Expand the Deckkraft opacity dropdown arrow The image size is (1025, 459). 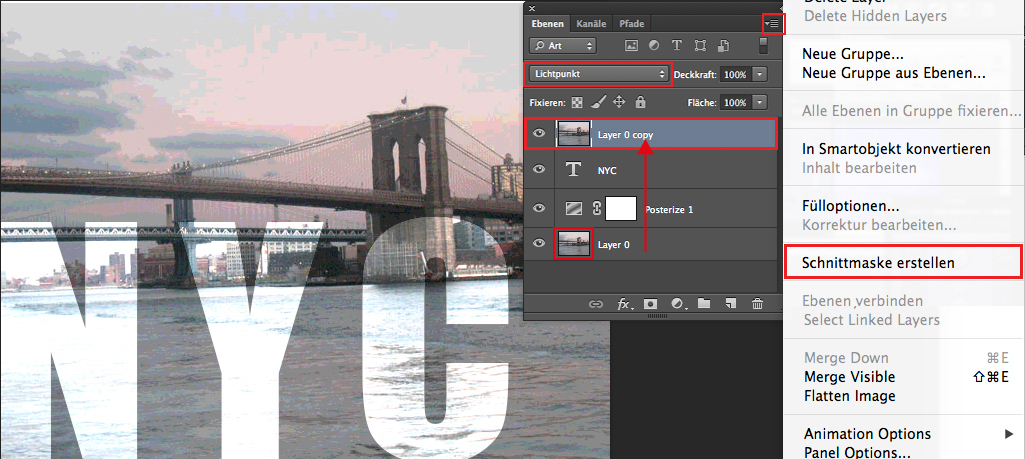tap(760, 74)
